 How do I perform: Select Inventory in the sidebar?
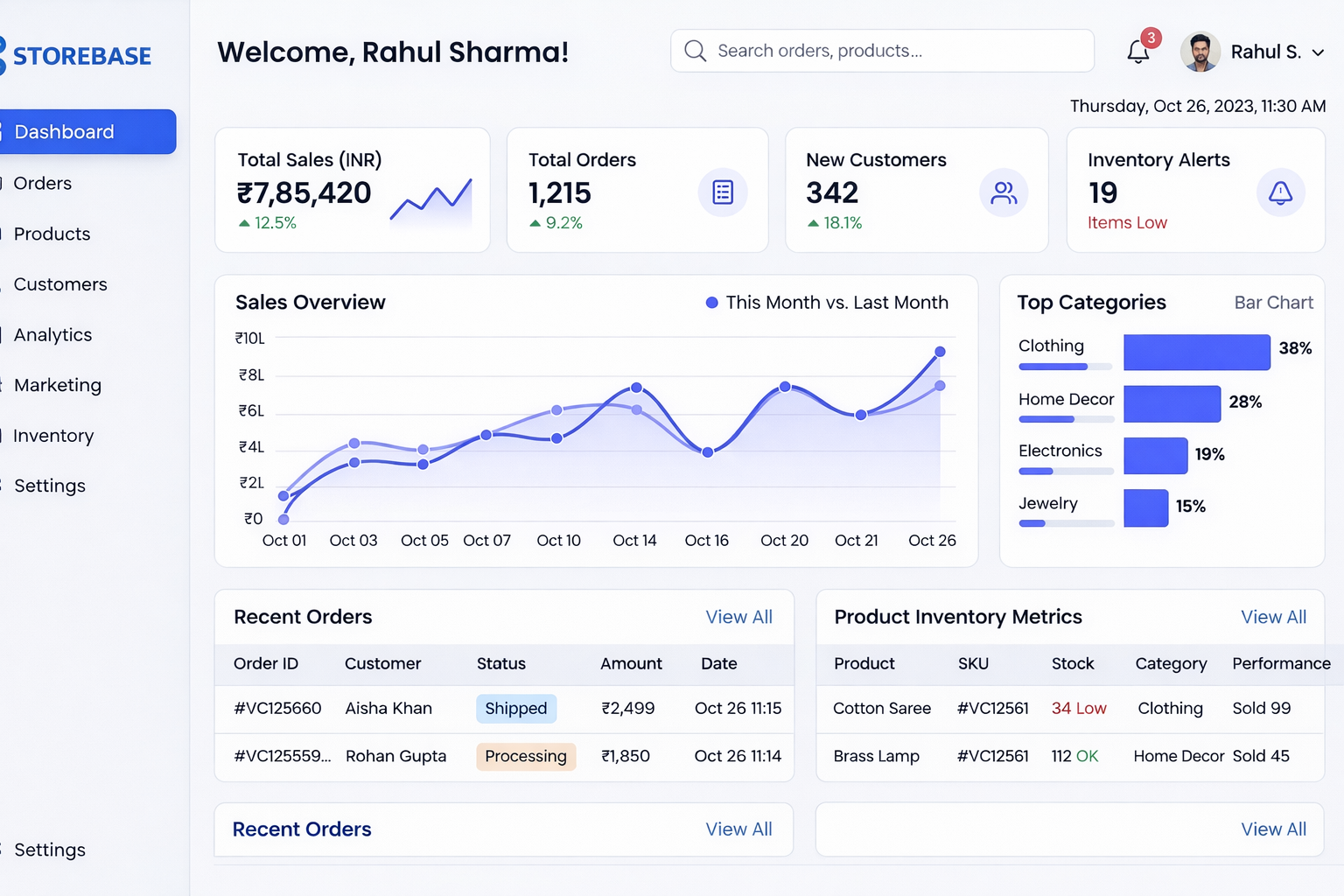(53, 435)
